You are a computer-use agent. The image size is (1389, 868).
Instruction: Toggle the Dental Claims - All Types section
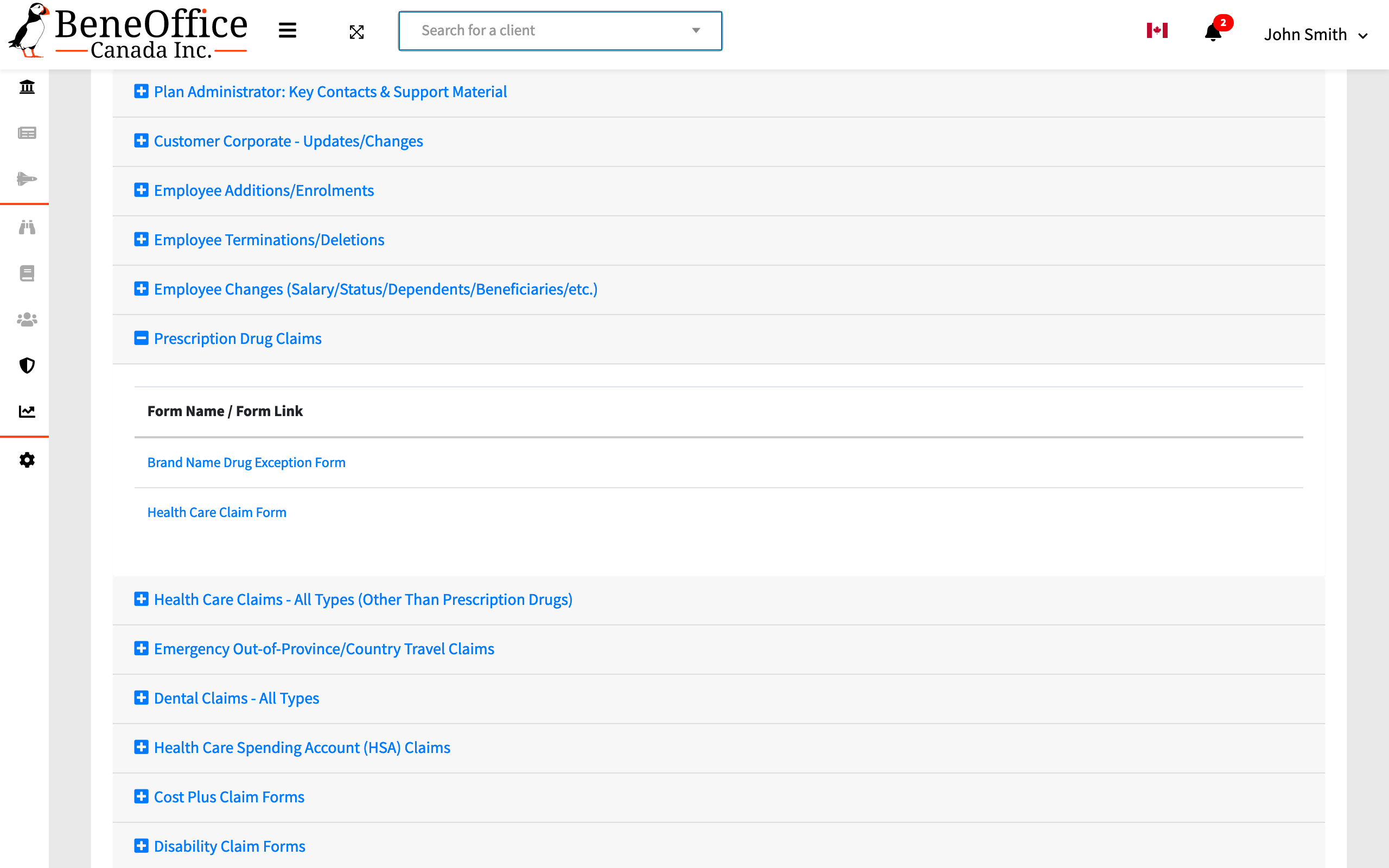click(142, 697)
